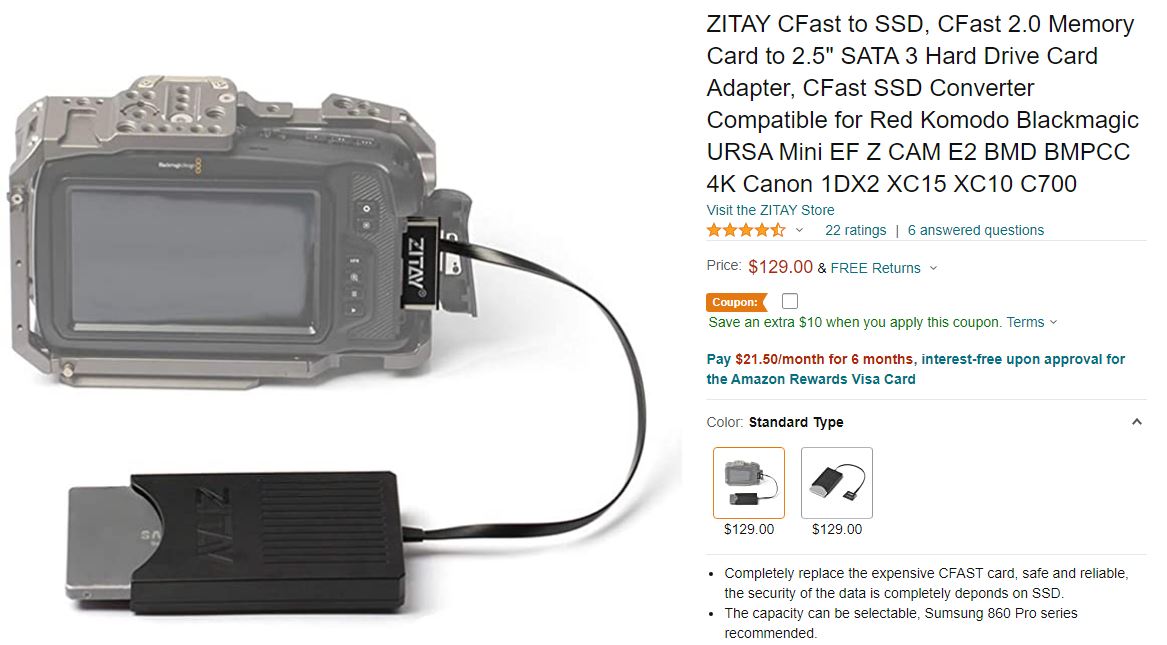Collapse the Color section arrow
This screenshot has width=1167, height=645.
pyautogui.click(x=1136, y=422)
